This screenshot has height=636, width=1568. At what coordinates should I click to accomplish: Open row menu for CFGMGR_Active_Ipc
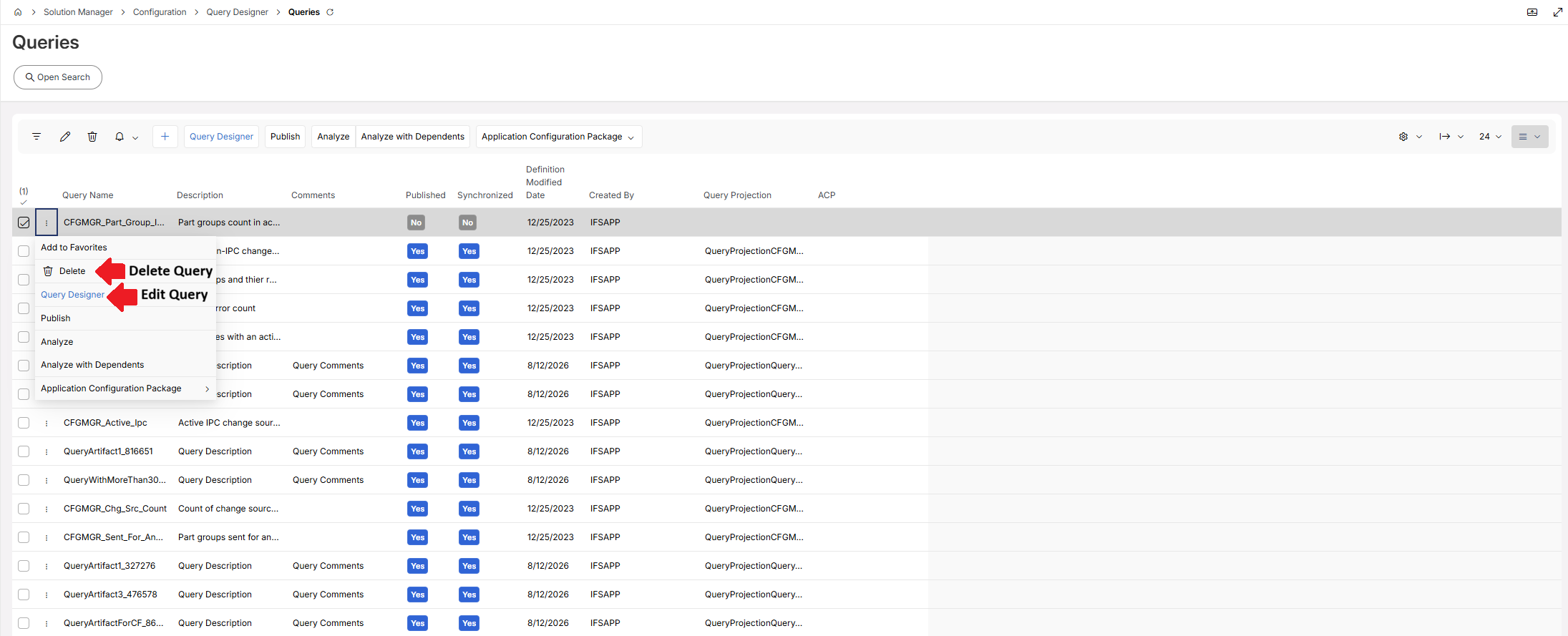[47, 423]
